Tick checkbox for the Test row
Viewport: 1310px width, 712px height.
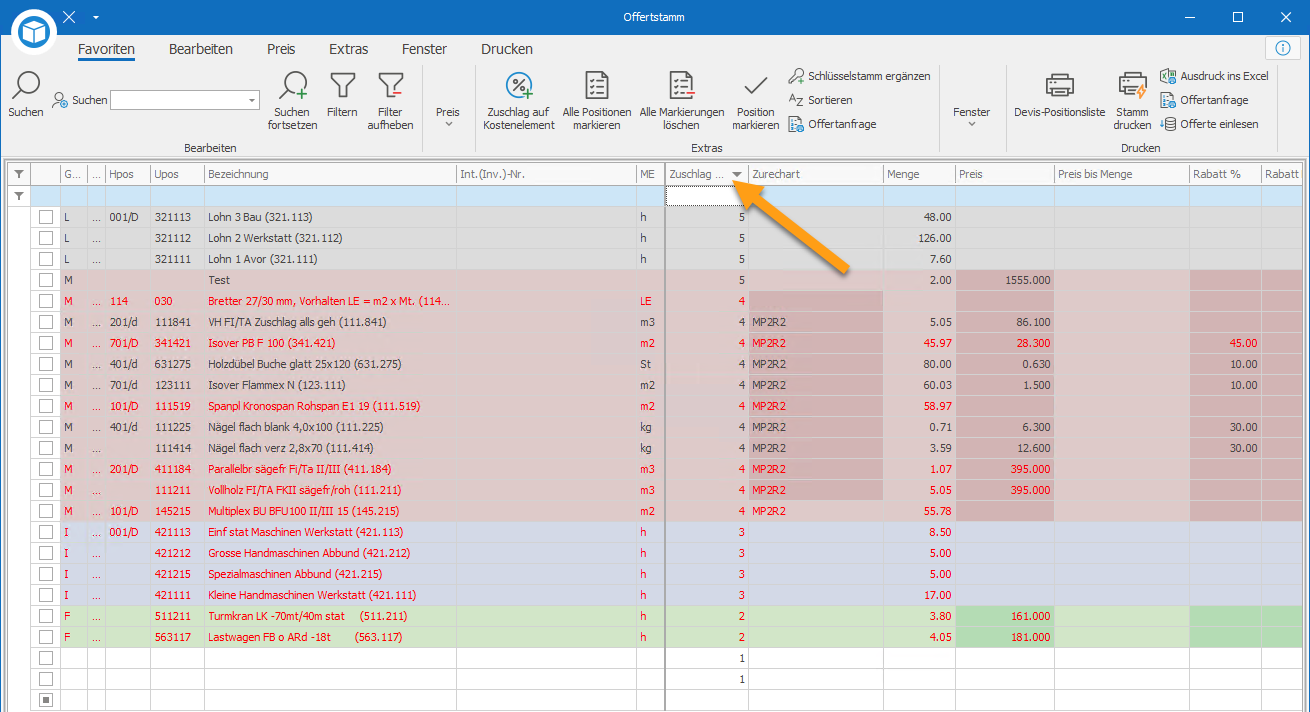click(x=46, y=280)
